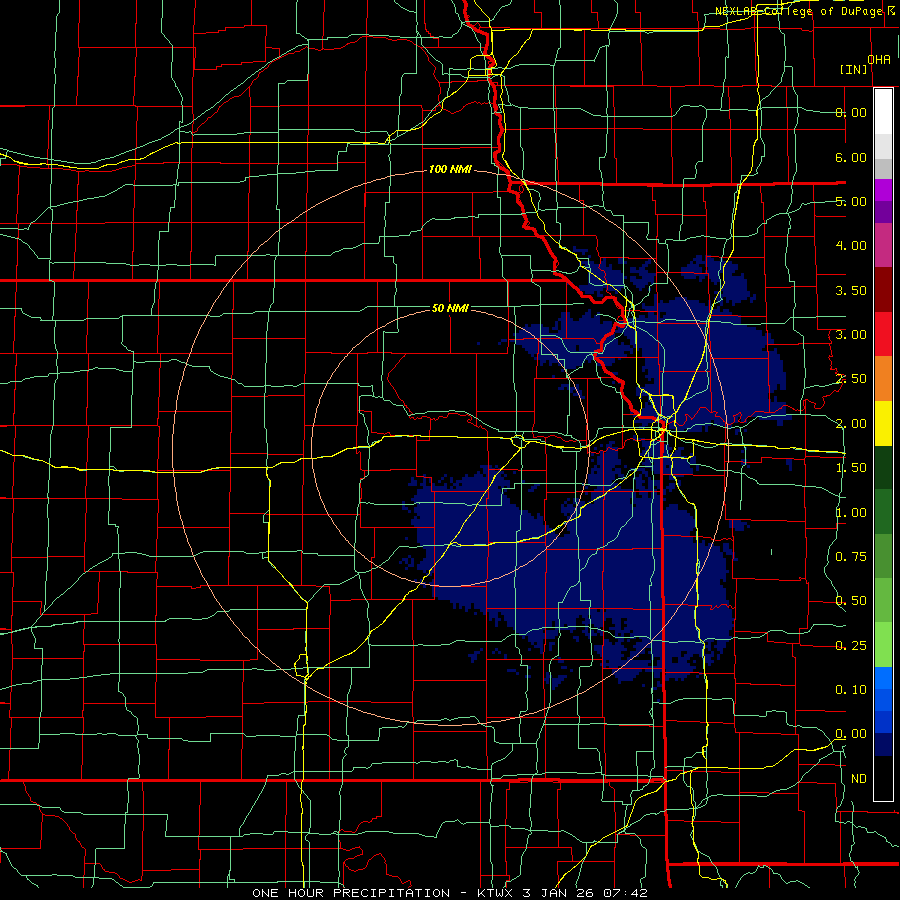
Task: Click the 1.50 legend value
Action: (x=851, y=468)
